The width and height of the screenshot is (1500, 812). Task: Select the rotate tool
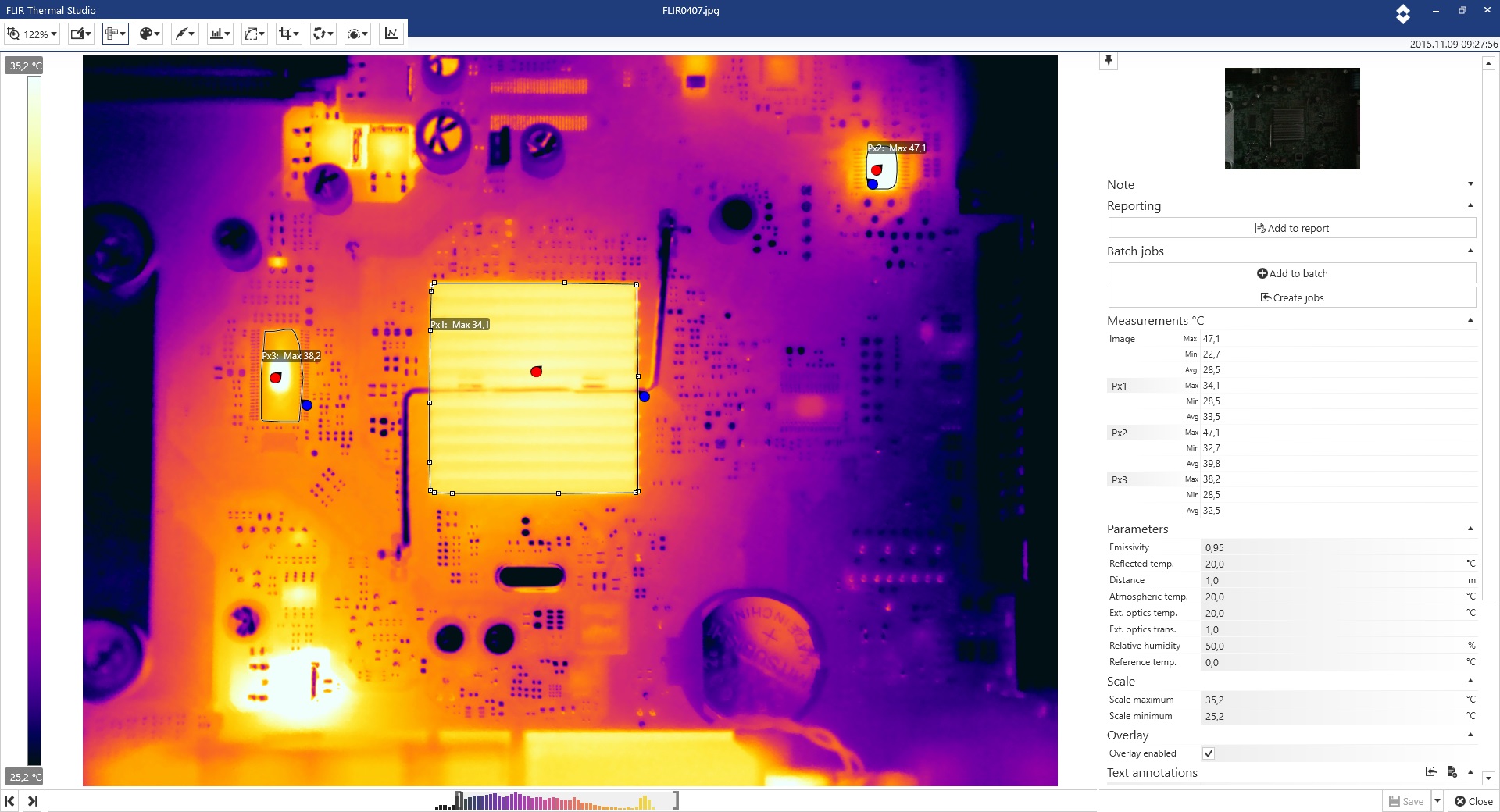click(323, 34)
